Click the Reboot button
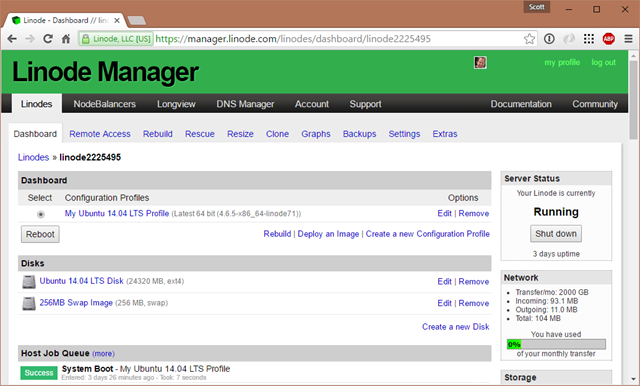Image resolution: width=640 pixels, height=386 pixels. pyautogui.click(x=40, y=234)
